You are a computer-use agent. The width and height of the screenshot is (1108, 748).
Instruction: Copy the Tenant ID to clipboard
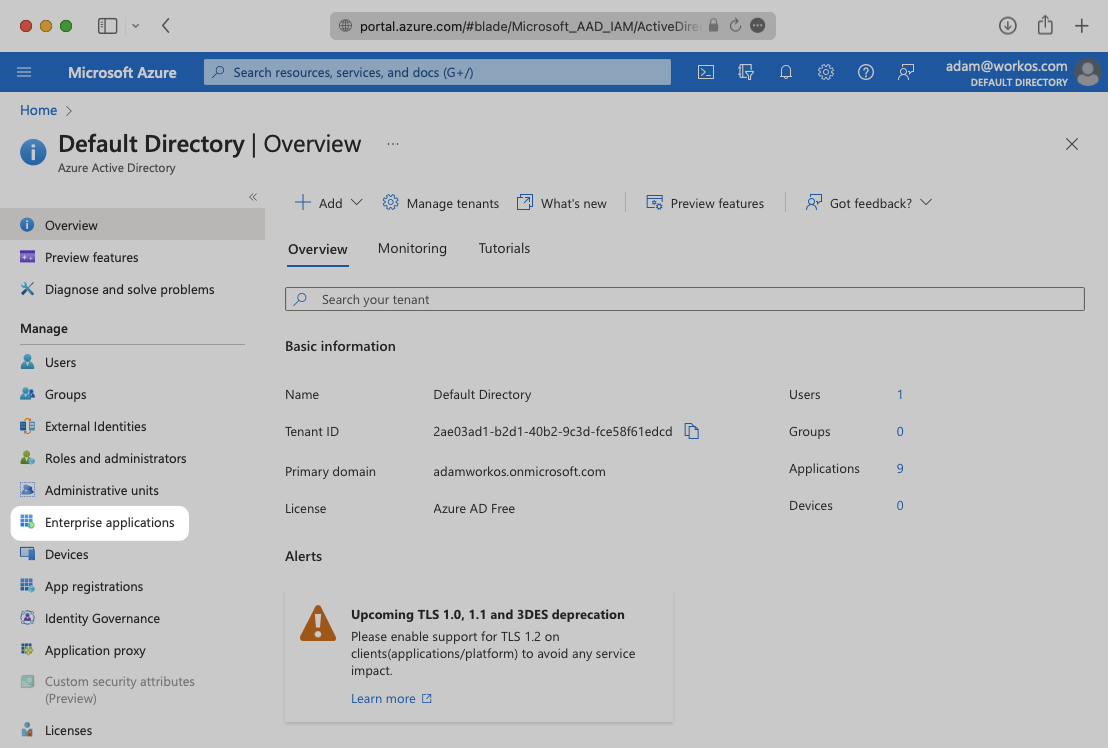click(x=692, y=431)
